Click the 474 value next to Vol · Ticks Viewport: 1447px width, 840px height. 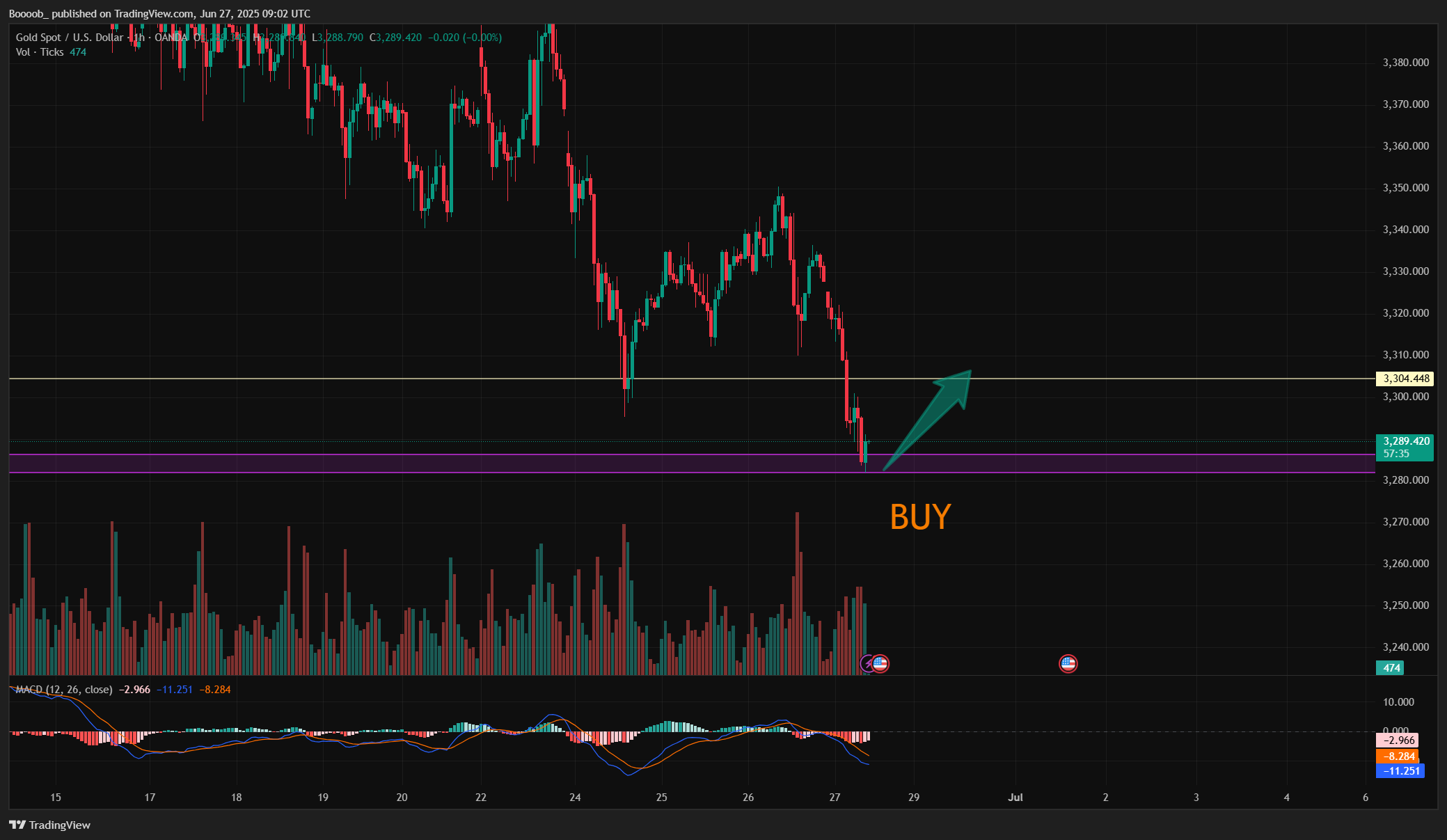[78, 52]
